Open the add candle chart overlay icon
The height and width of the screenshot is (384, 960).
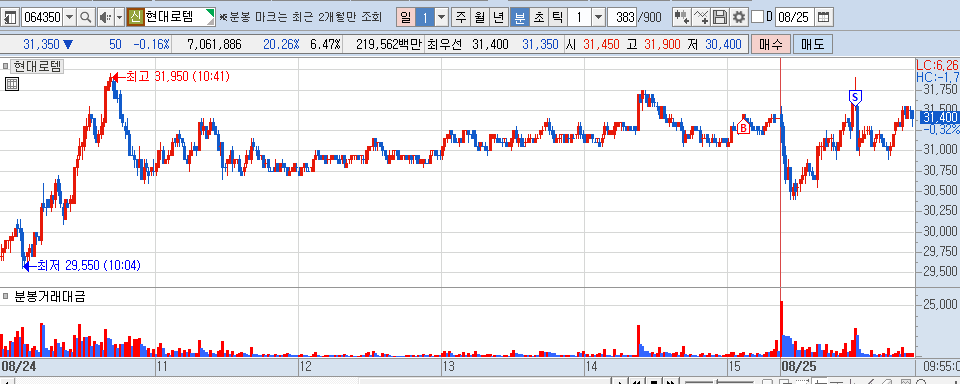pyautogui.click(x=681, y=17)
